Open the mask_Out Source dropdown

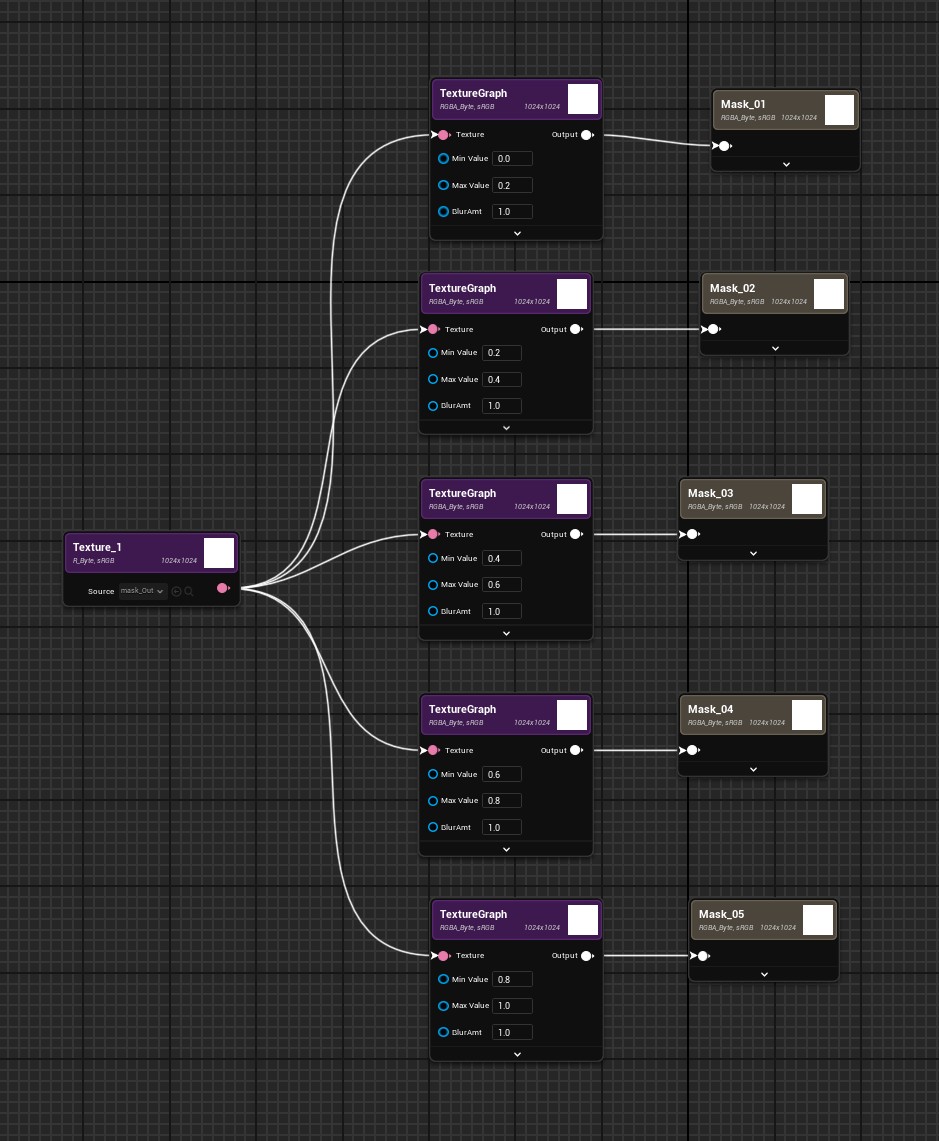coord(142,591)
